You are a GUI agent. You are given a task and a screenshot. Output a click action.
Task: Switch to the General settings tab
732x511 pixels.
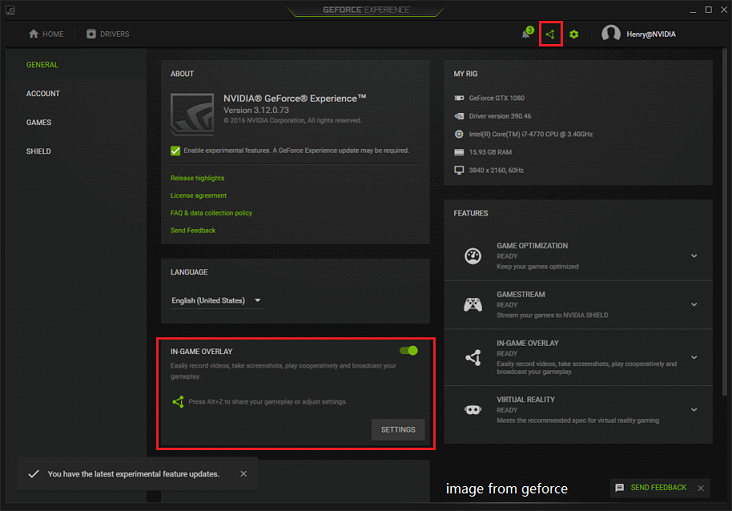pyautogui.click(x=42, y=65)
